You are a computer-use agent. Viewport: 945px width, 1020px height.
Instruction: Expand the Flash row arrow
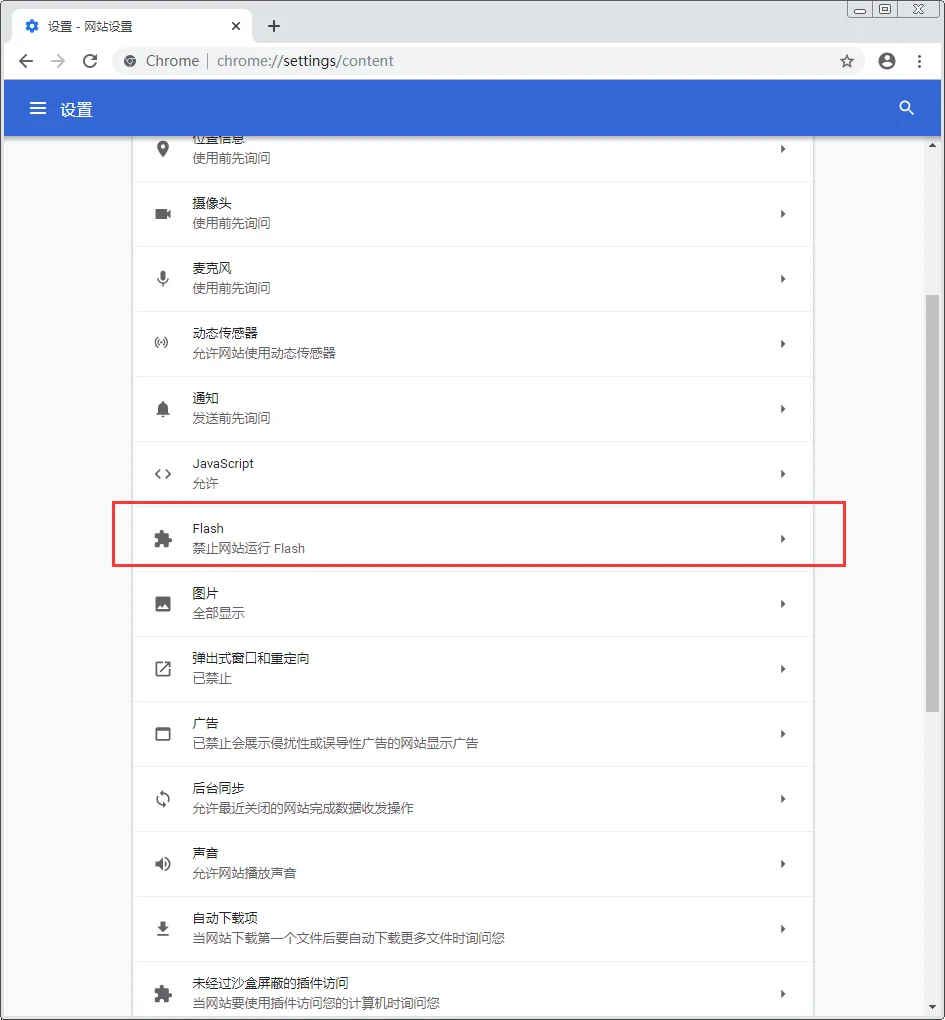click(783, 539)
